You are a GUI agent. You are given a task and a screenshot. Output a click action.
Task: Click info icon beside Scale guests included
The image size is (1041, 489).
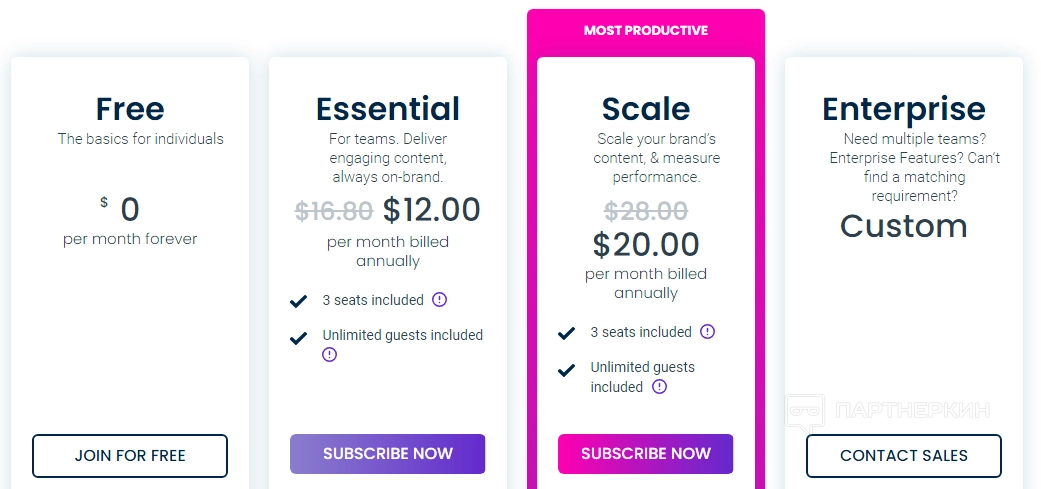coord(659,387)
